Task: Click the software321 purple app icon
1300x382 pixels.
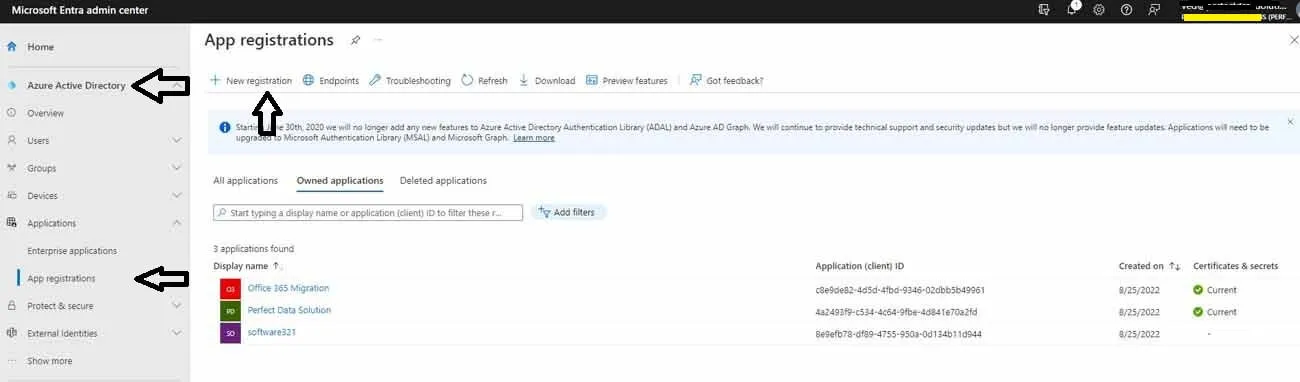Action: point(230,333)
